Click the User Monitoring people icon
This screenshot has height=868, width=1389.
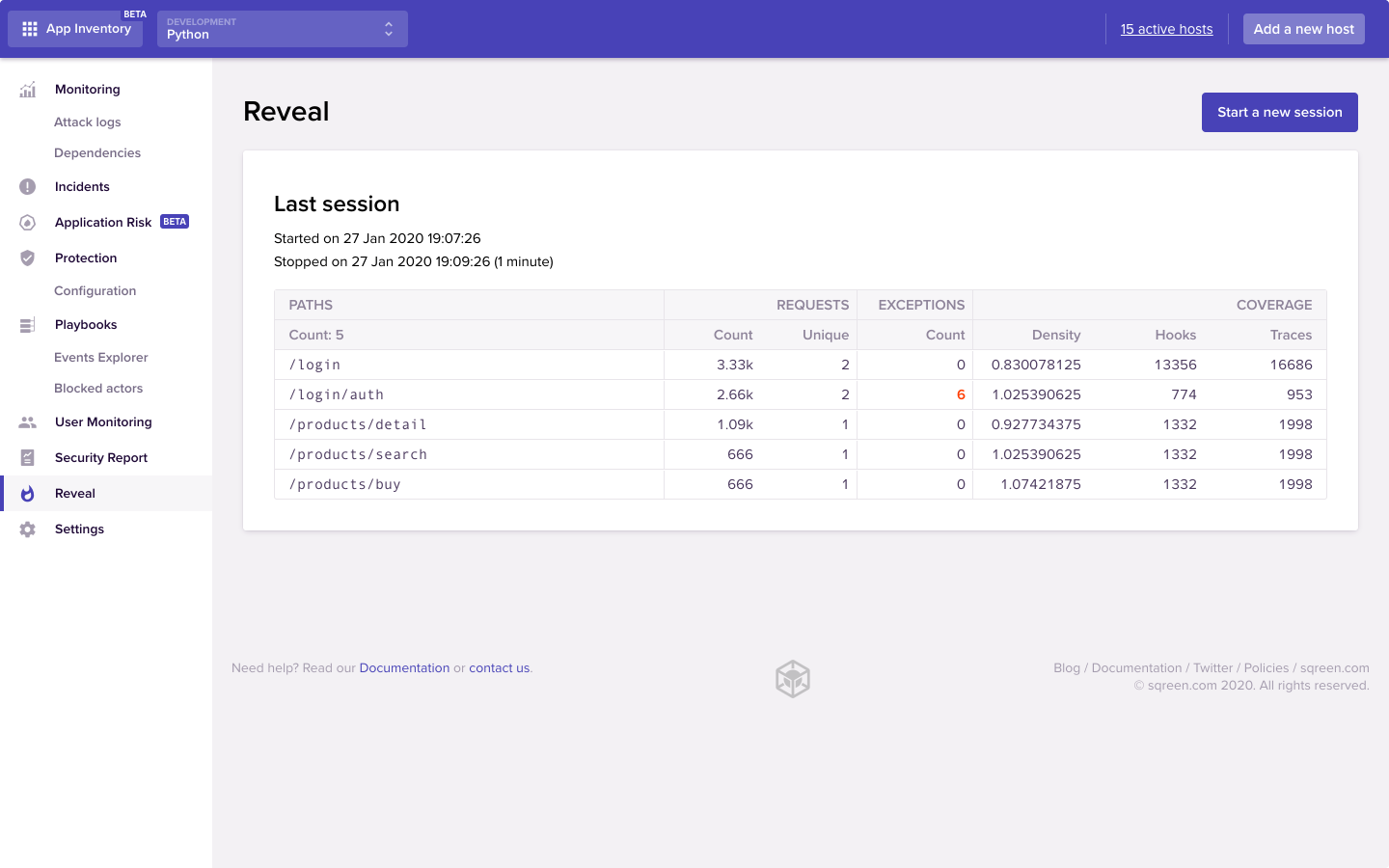click(x=27, y=422)
